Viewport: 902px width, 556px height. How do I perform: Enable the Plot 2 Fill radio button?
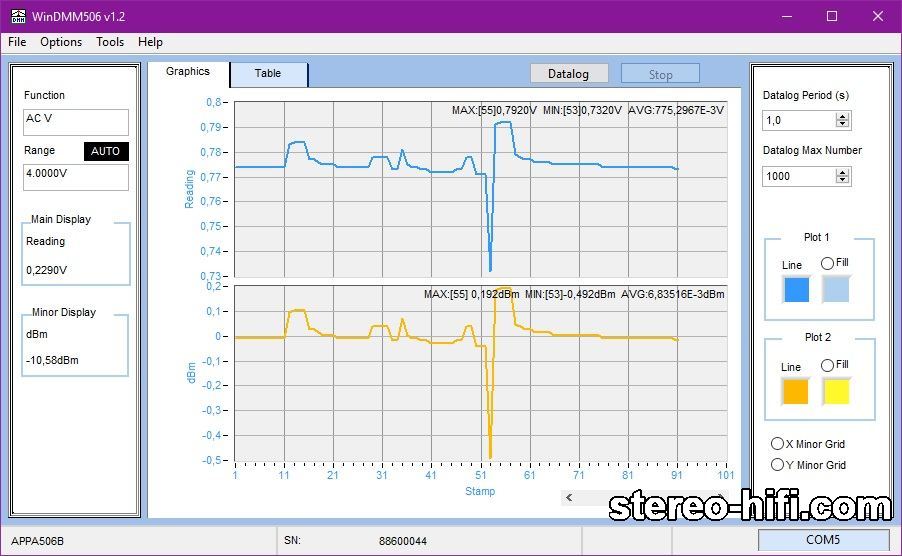click(x=827, y=365)
